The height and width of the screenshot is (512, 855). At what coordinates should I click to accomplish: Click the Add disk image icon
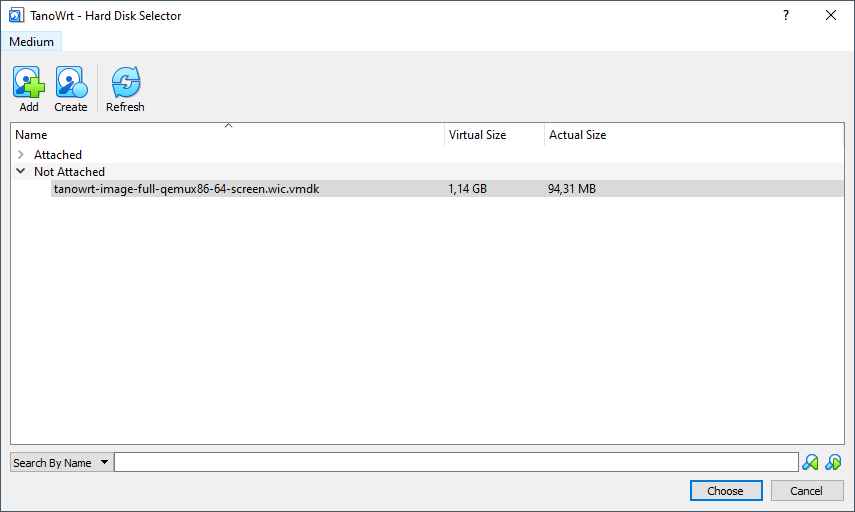point(28,82)
